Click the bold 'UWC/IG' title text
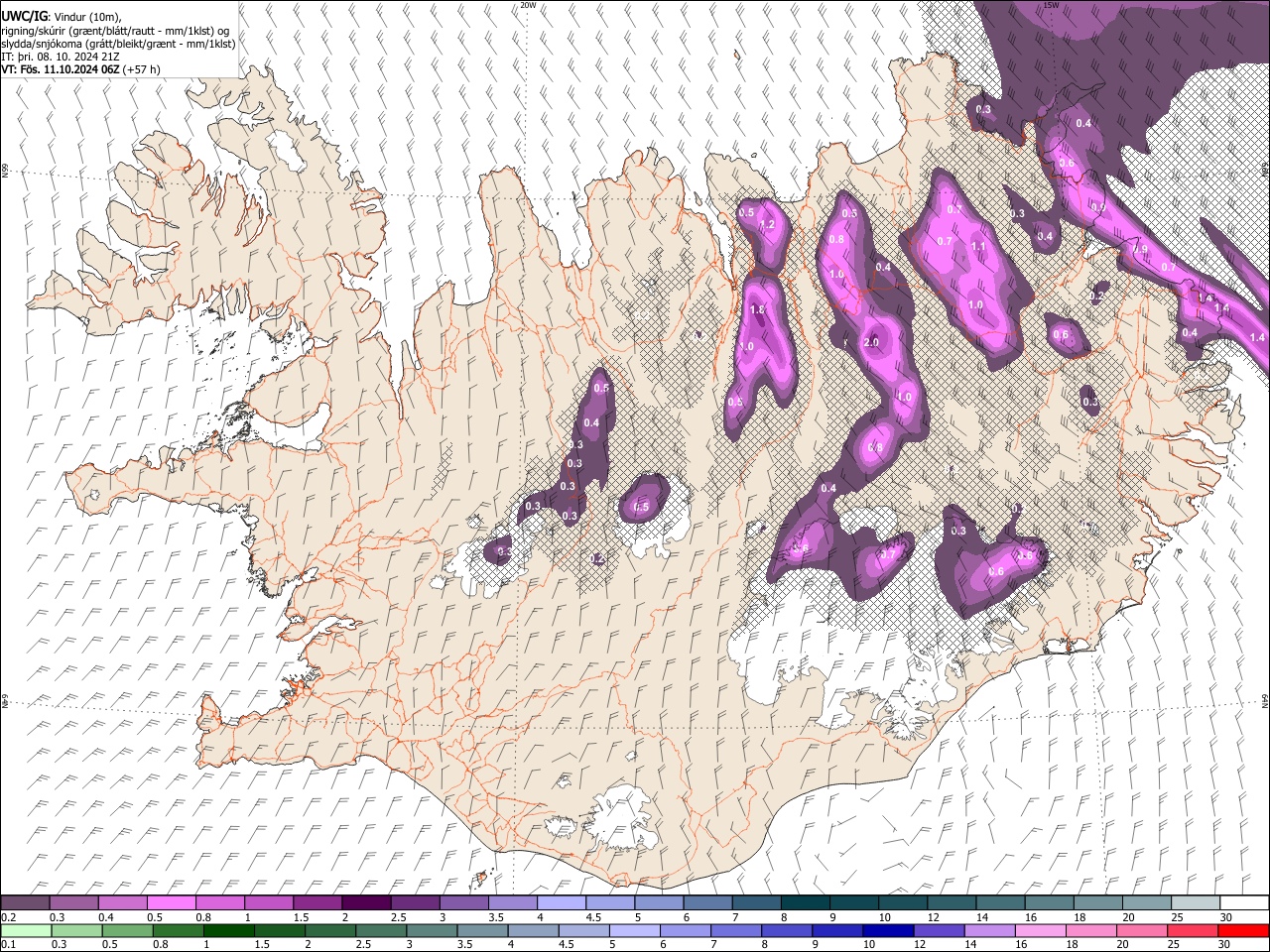 (x=24, y=16)
